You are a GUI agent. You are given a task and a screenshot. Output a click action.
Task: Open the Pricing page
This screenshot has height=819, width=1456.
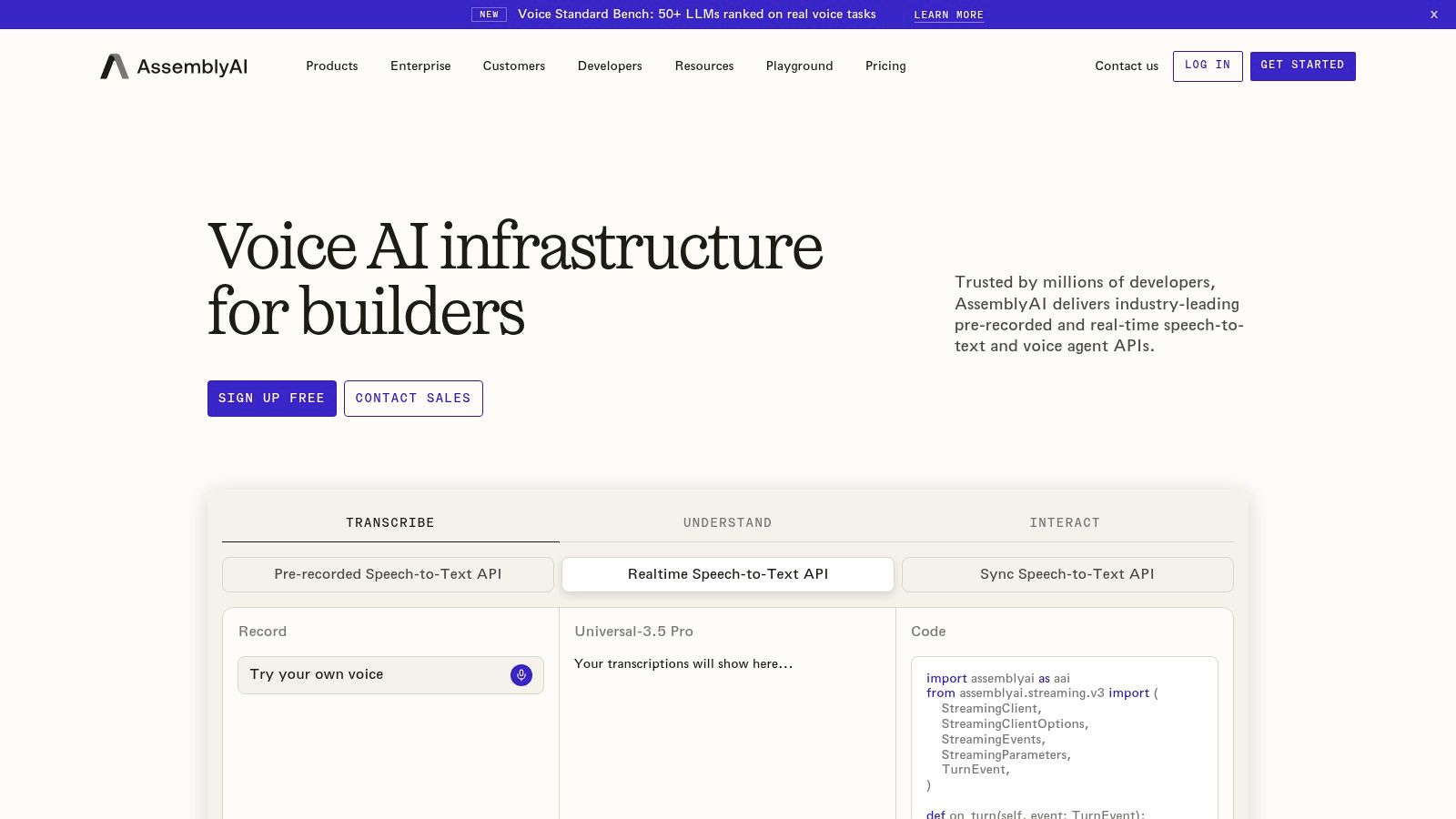click(x=885, y=66)
